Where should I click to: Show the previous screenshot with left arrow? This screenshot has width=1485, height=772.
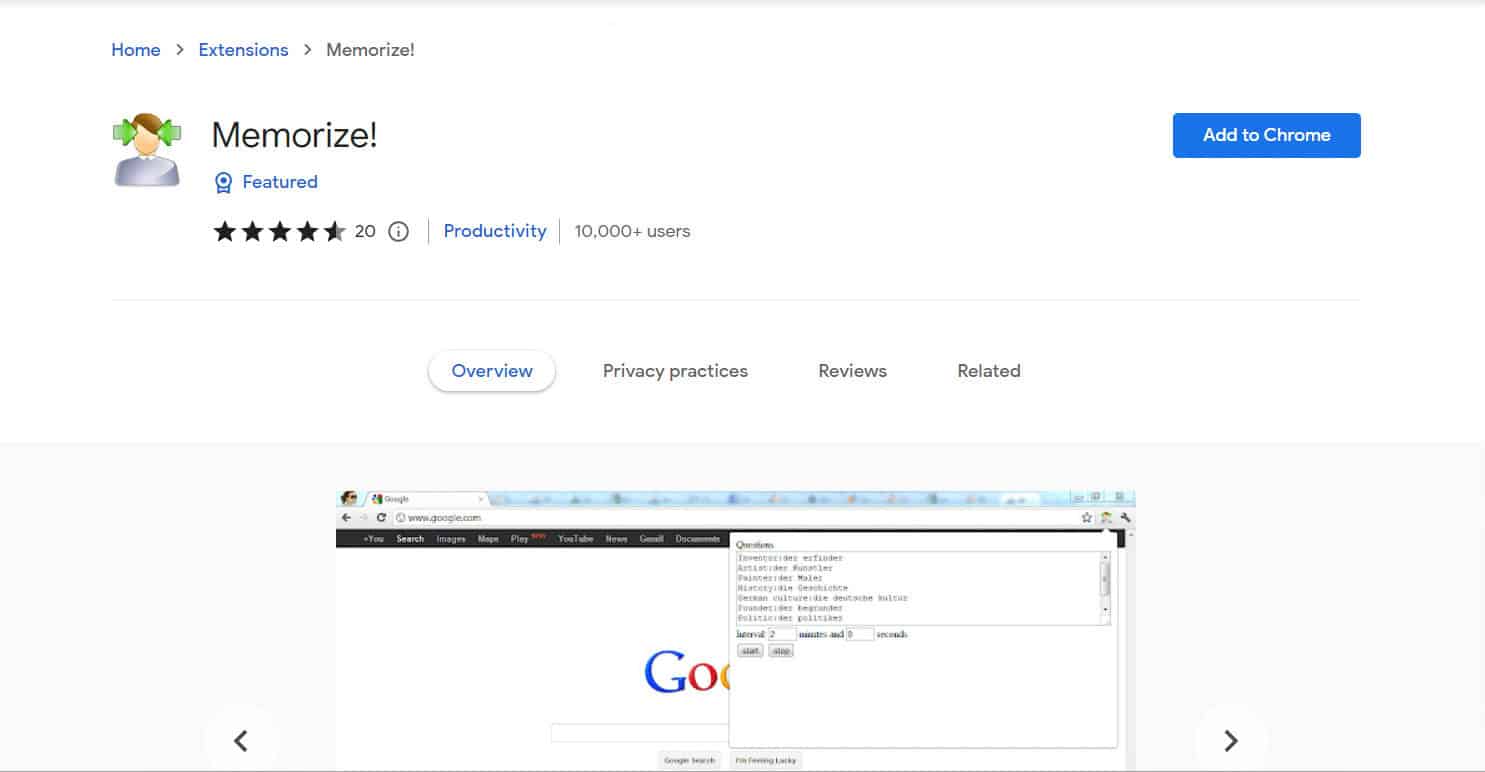click(x=240, y=740)
